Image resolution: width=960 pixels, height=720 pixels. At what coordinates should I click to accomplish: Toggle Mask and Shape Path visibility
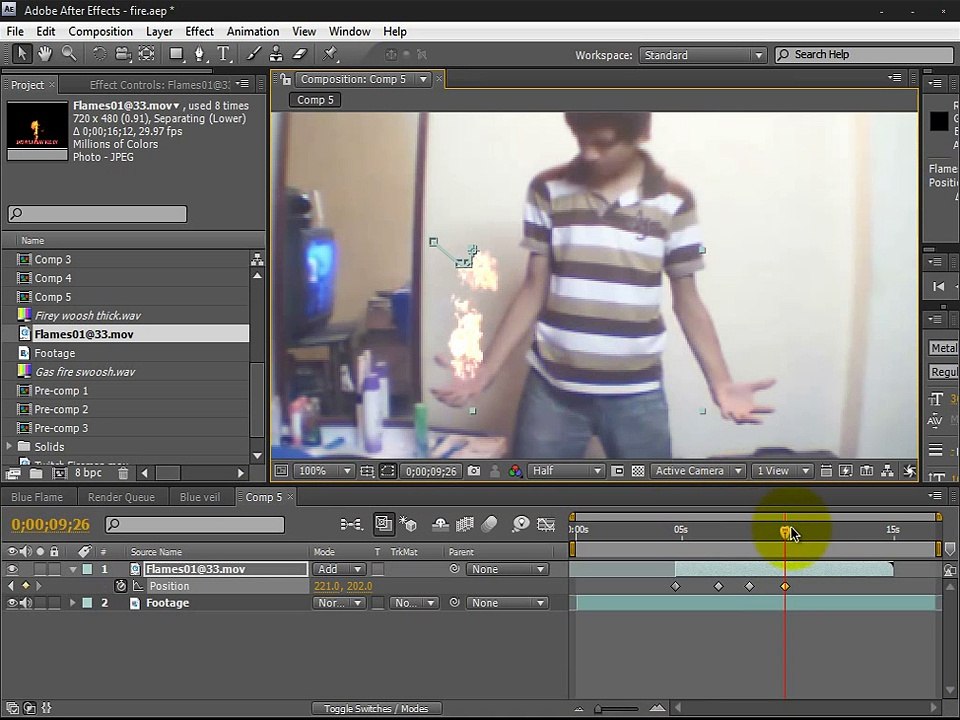click(388, 471)
